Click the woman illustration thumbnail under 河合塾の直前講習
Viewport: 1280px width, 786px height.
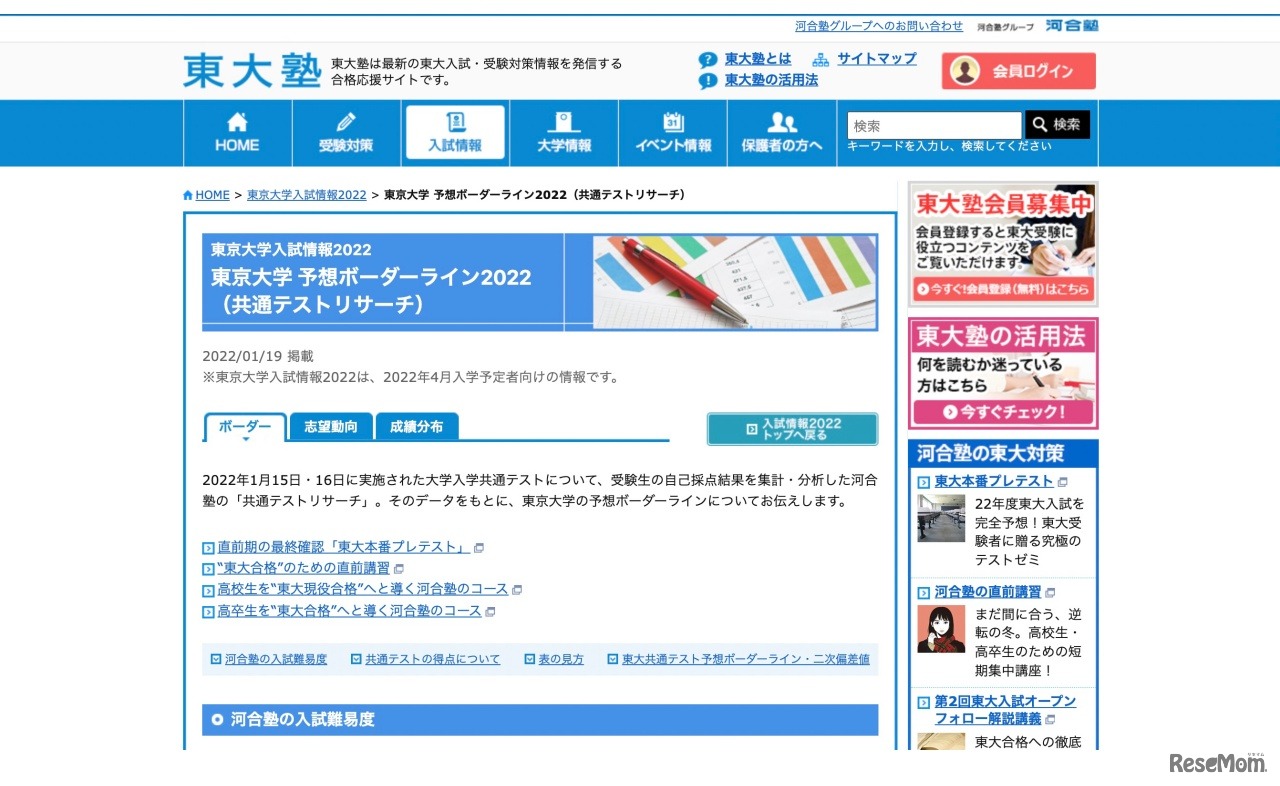coord(941,629)
